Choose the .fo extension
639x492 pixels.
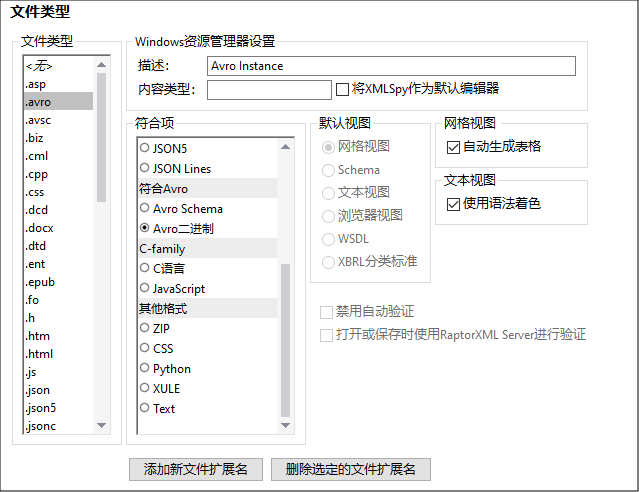tap(58, 300)
